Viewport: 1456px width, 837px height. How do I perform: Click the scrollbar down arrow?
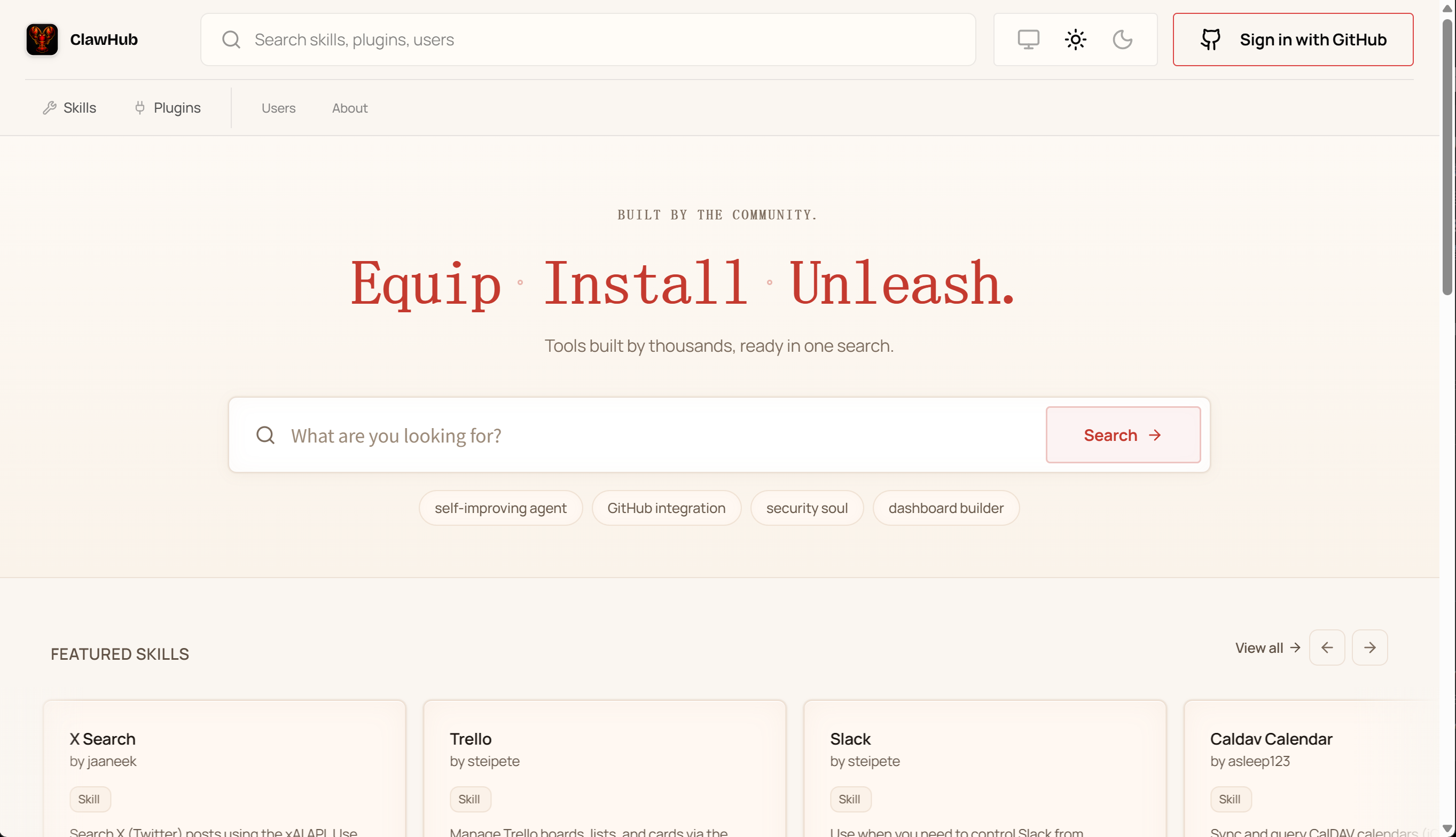tap(1447, 828)
